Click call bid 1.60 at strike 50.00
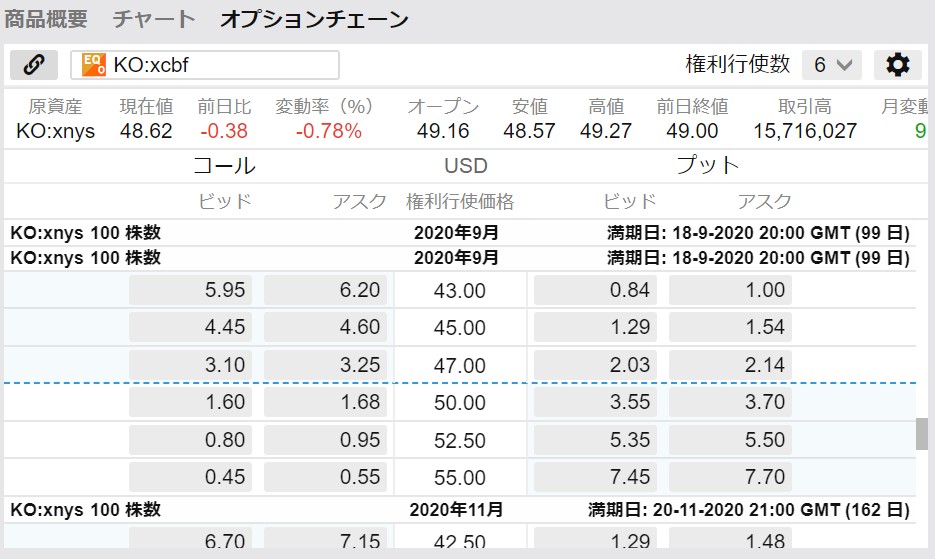This screenshot has width=935, height=559. pos(190,402)
